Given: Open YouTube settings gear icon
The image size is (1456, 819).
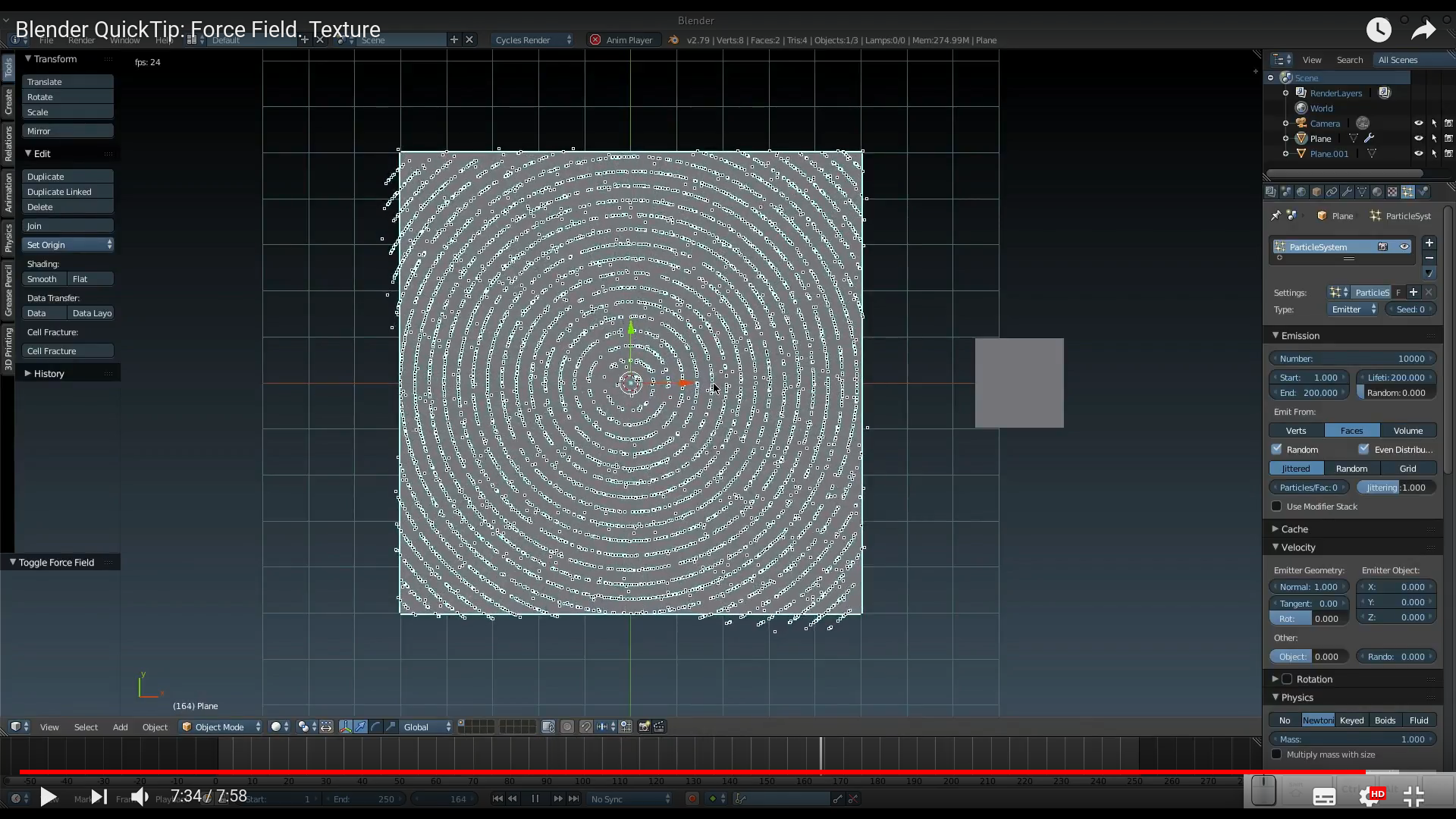Looking at the screenshot, I should 1370,796.
